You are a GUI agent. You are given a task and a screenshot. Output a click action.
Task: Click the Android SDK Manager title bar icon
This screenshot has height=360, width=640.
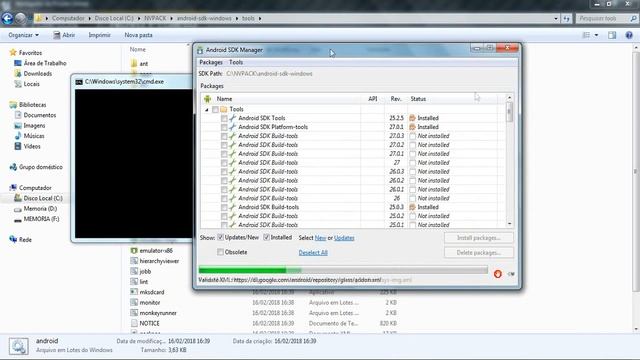(x=200, y=50)
